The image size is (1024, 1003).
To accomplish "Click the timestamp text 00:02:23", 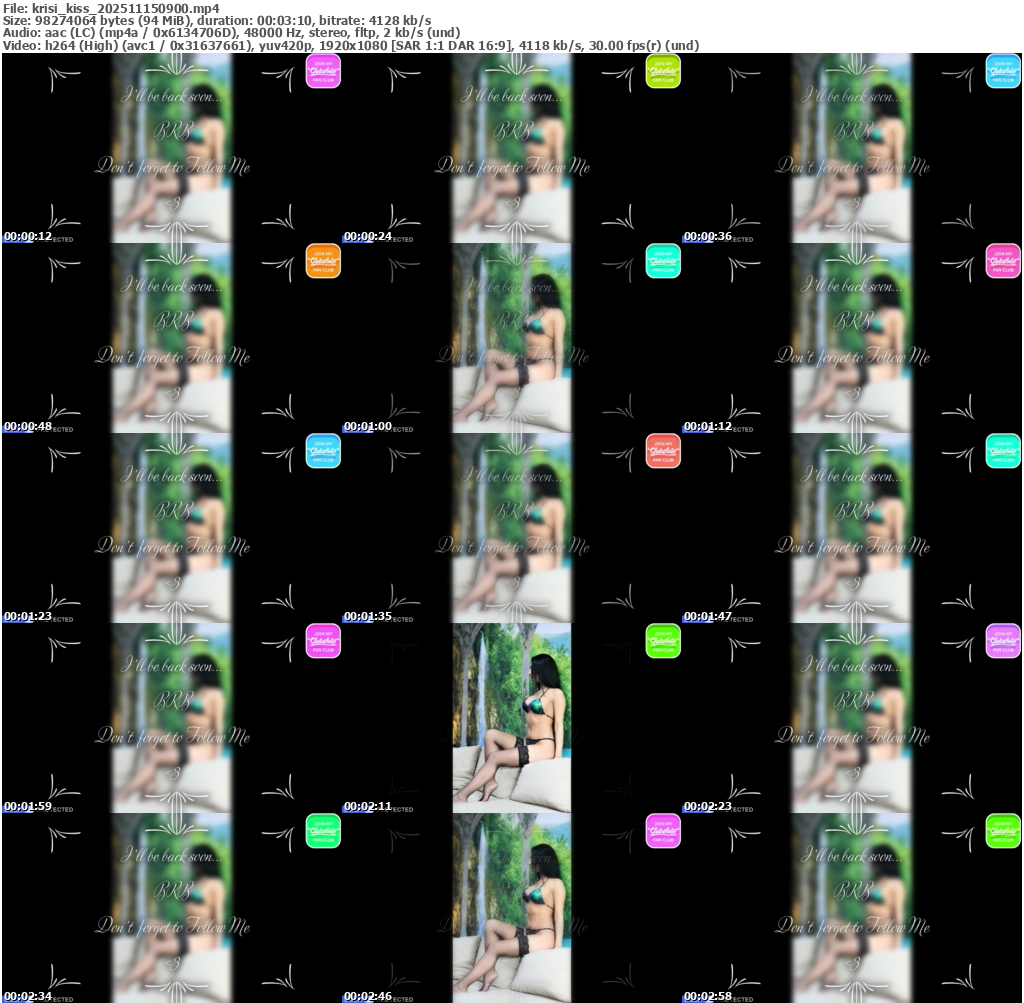I will click(708, 806).
